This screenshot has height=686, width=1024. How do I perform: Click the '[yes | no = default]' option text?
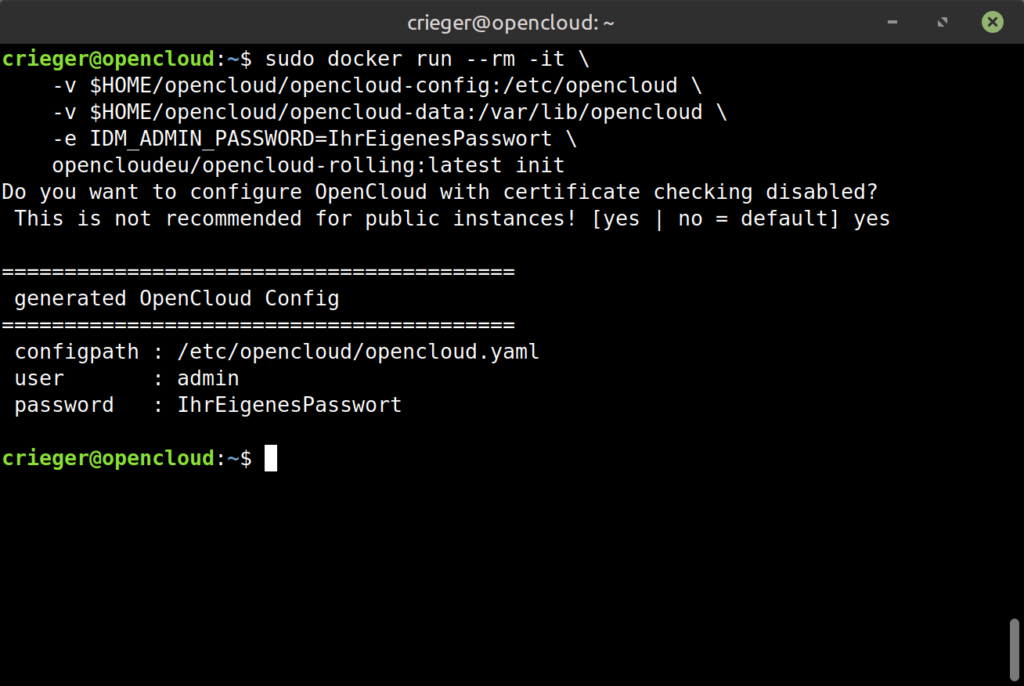click(x=716, y=218)
